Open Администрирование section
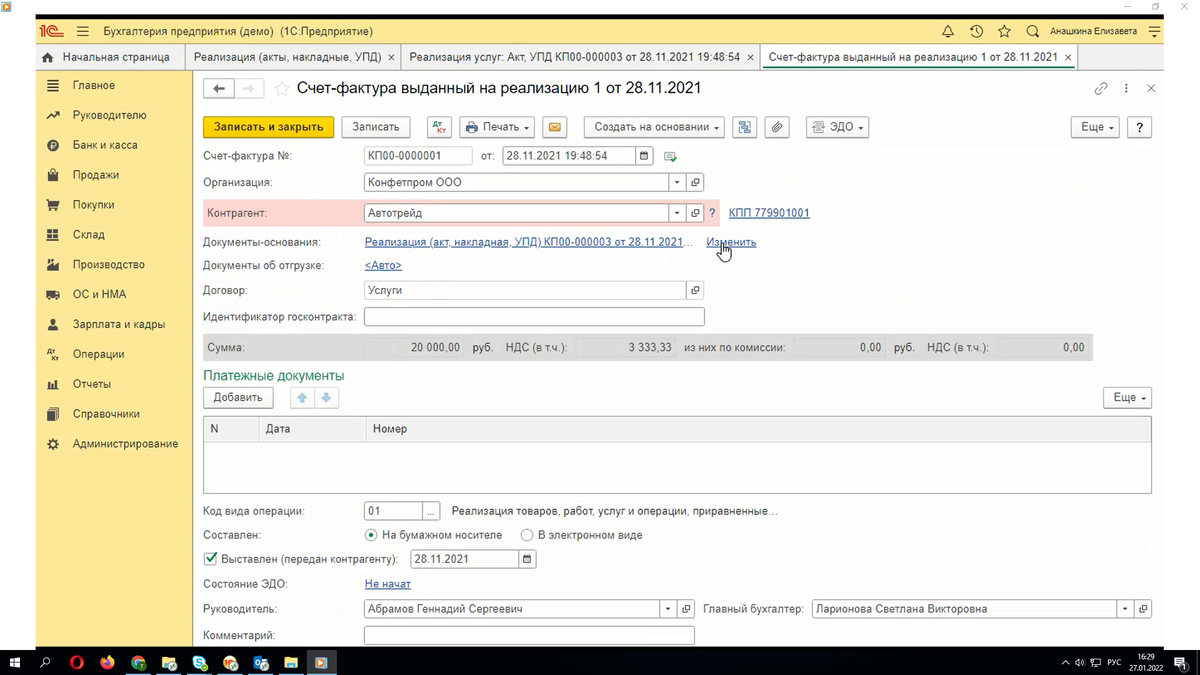Screen dimensions: 1200x675 point(125,444)
